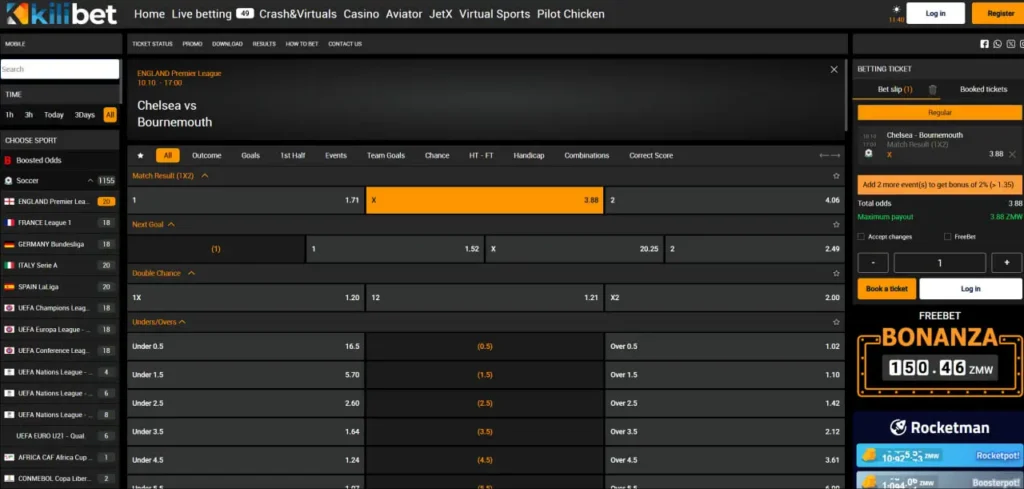The image size is (1024, 489).
Task: Select the Today time filter
Action: (x=54, y=115)
